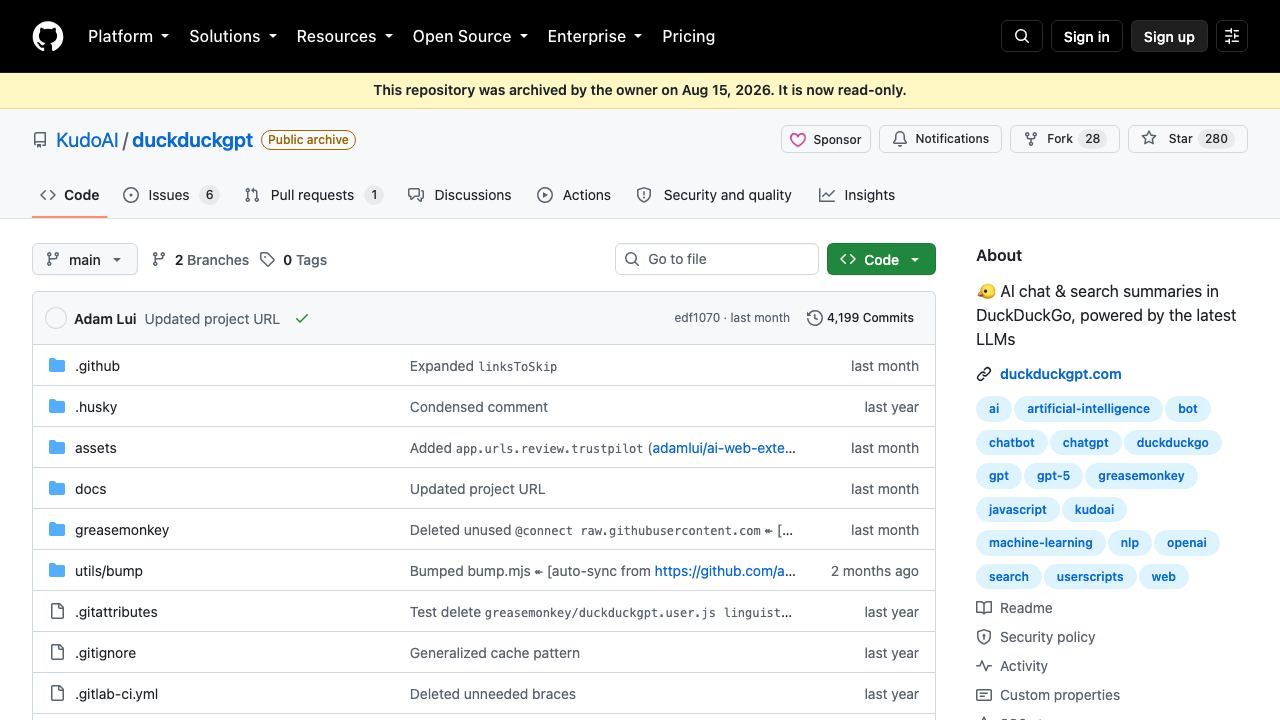The image size is (1280, 720).
Task: Click the openai topic tag
Action: [x=1187, y=543]
